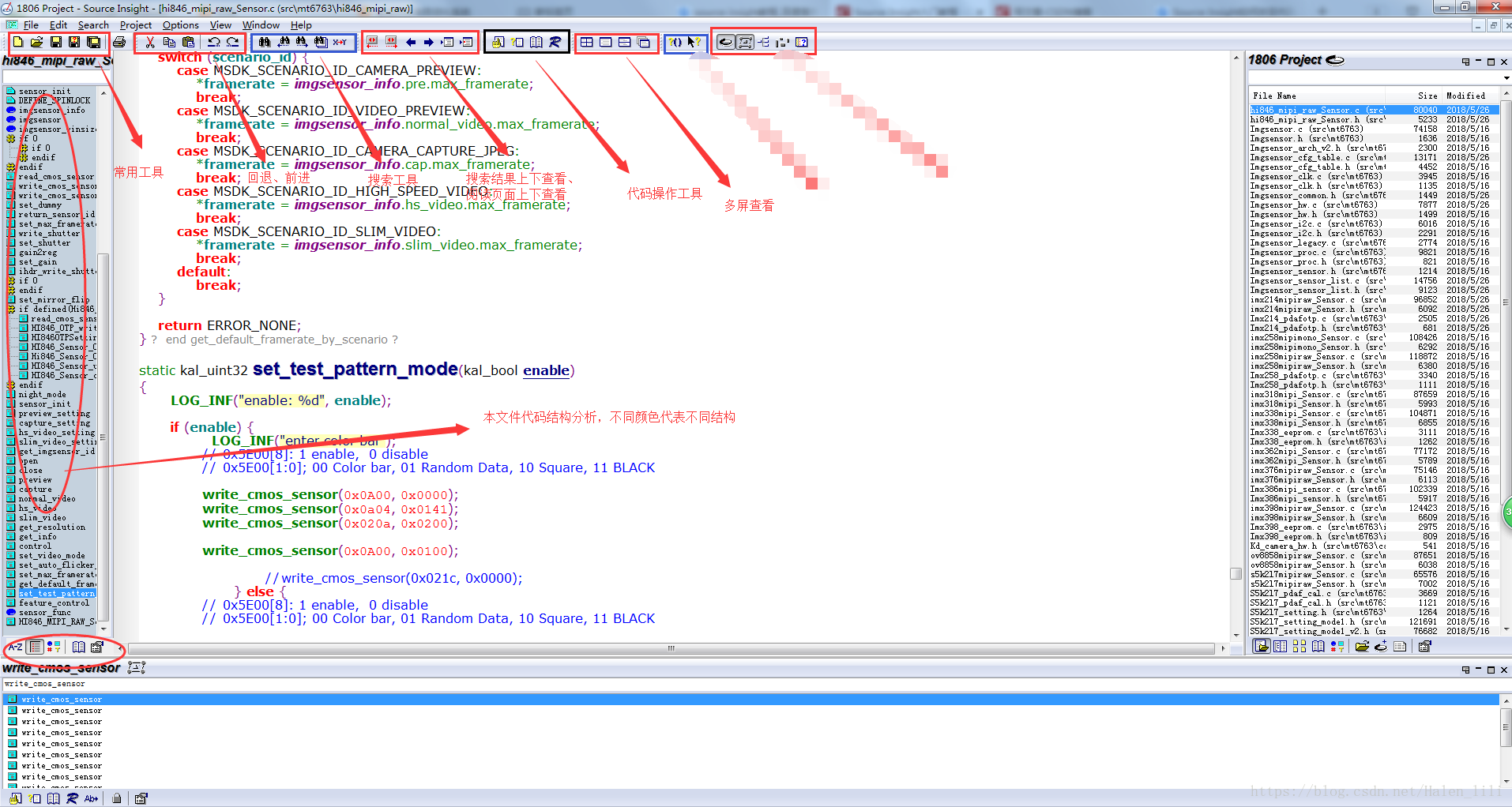Open the Options menu
Screen dimensions: 1512x807
[x=181, y=25]
